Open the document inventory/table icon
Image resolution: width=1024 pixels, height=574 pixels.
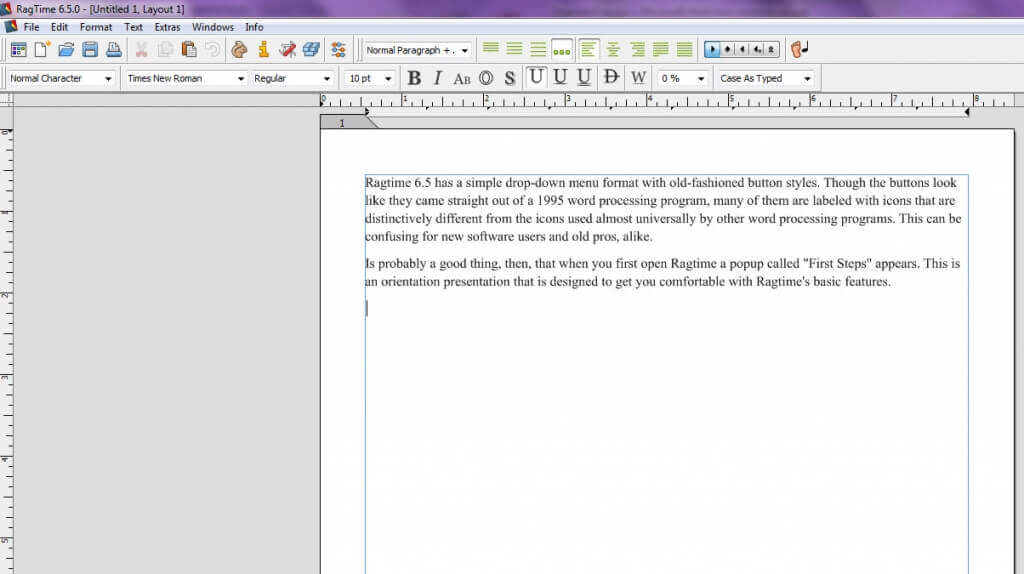pos(18,50)
